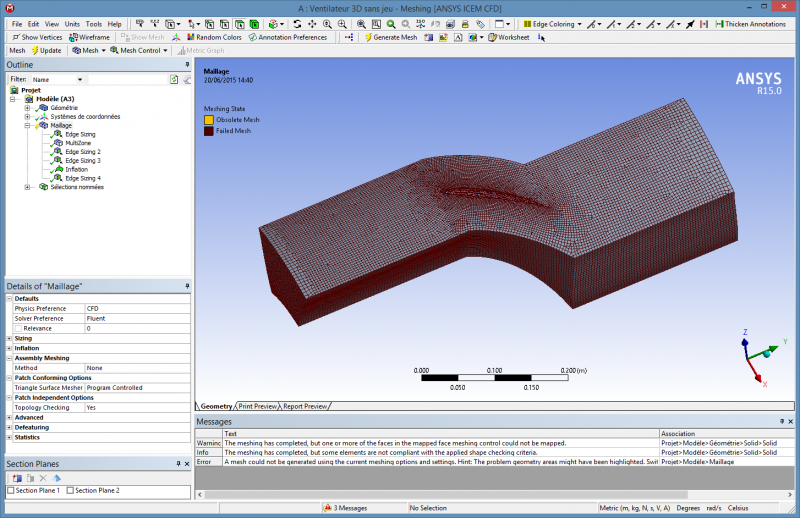Image resolution: width=800 pixels, height=518 pixels.
Task: Open the Mesh Control dropdown
Action: 140,50
